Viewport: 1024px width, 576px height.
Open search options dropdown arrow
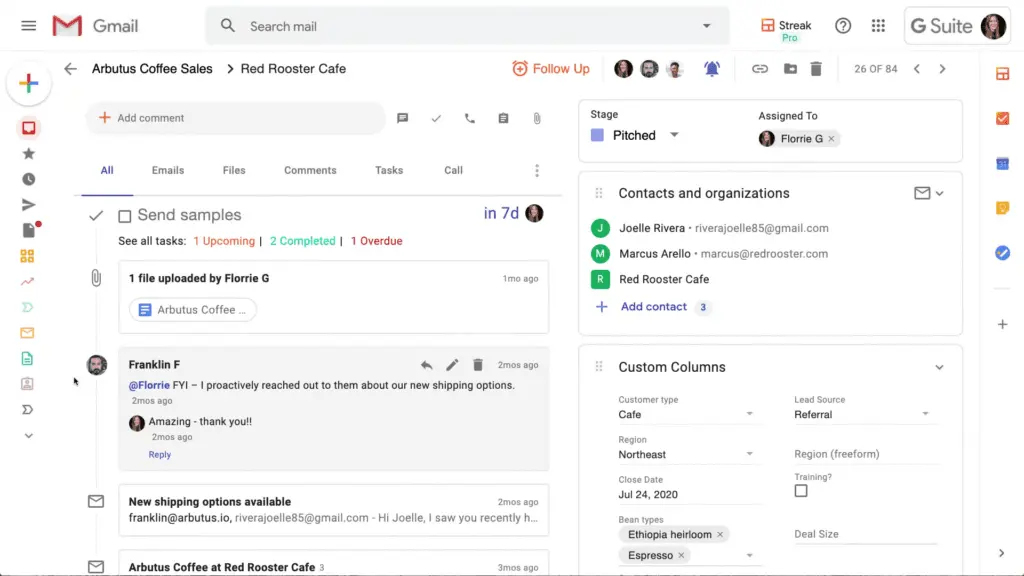707,26
